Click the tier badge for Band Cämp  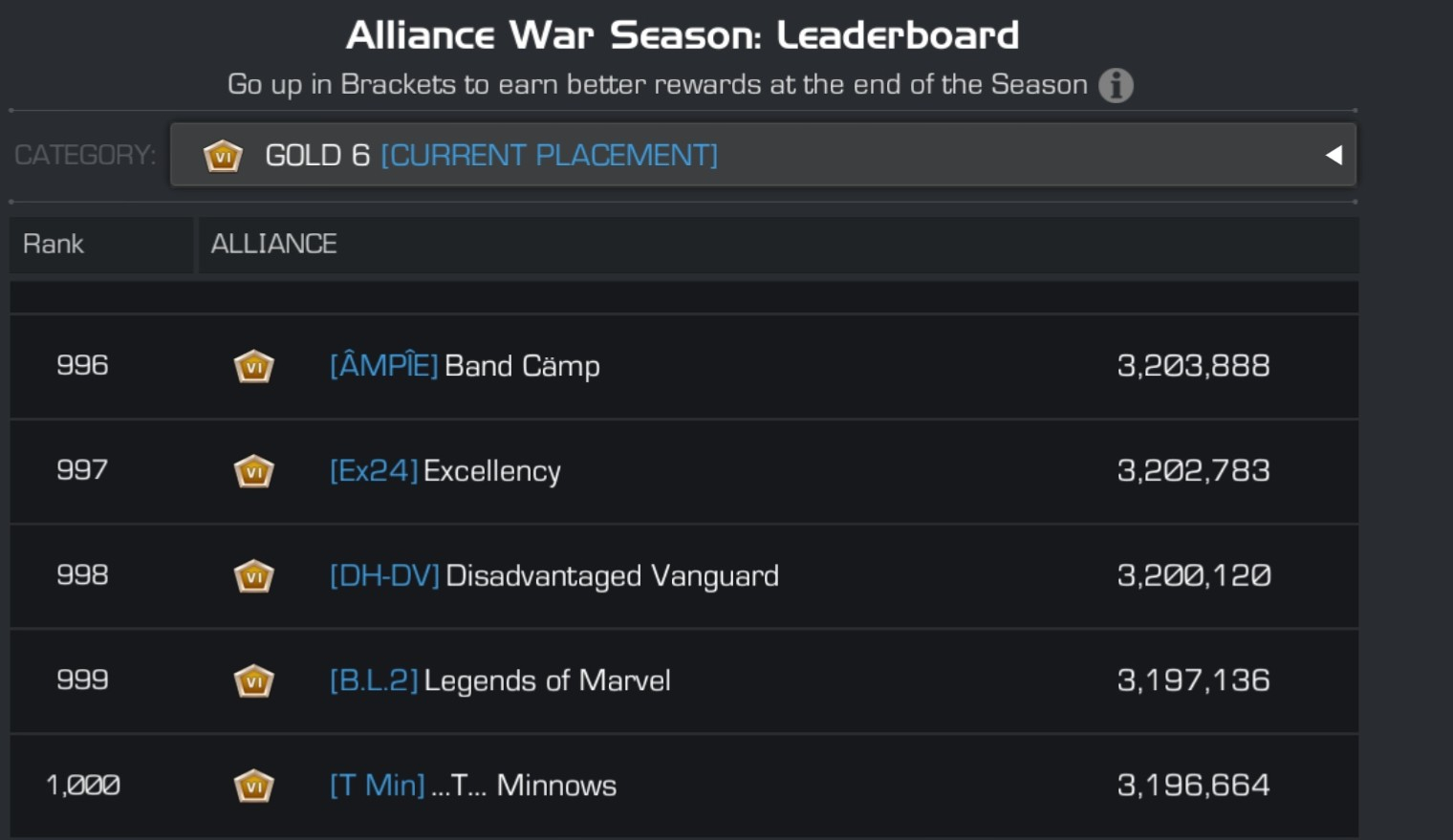pos(253,366)
